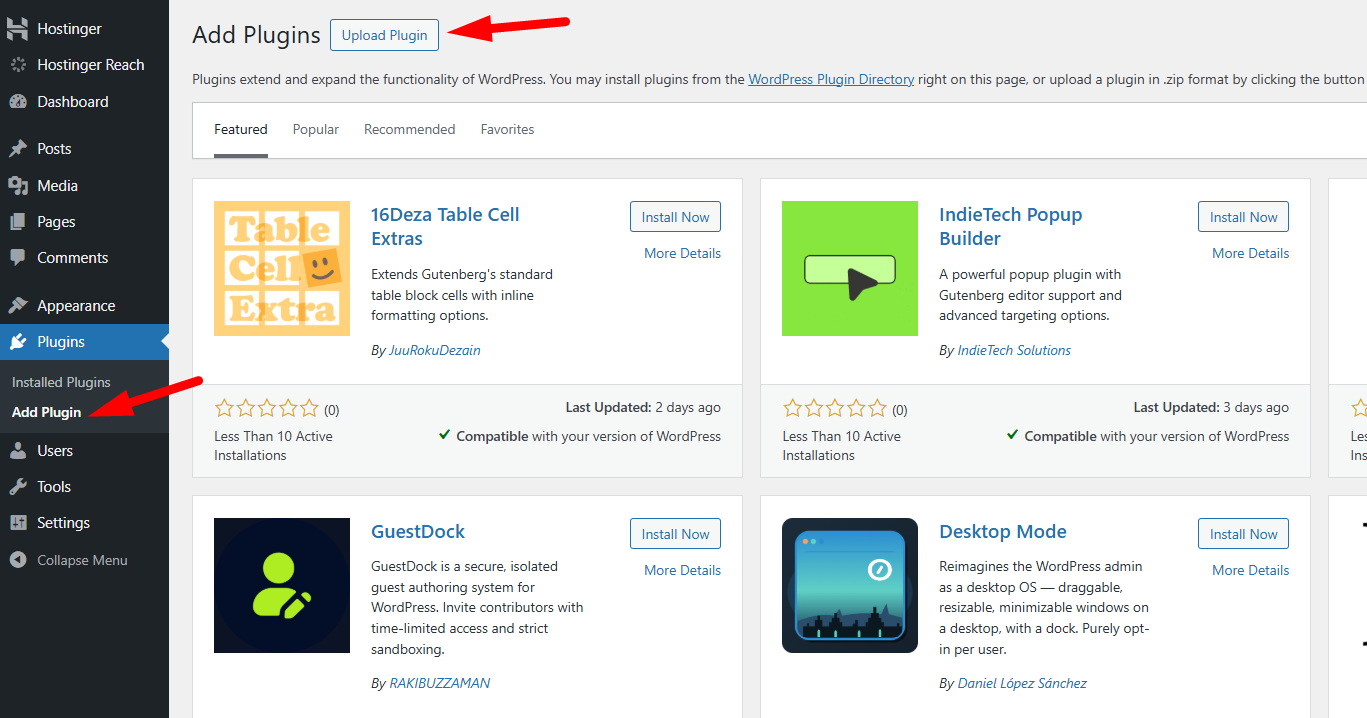This screenshot has height=718, width=1367.
Task: Open the Desktop Mode title link
Action: 1003,532
